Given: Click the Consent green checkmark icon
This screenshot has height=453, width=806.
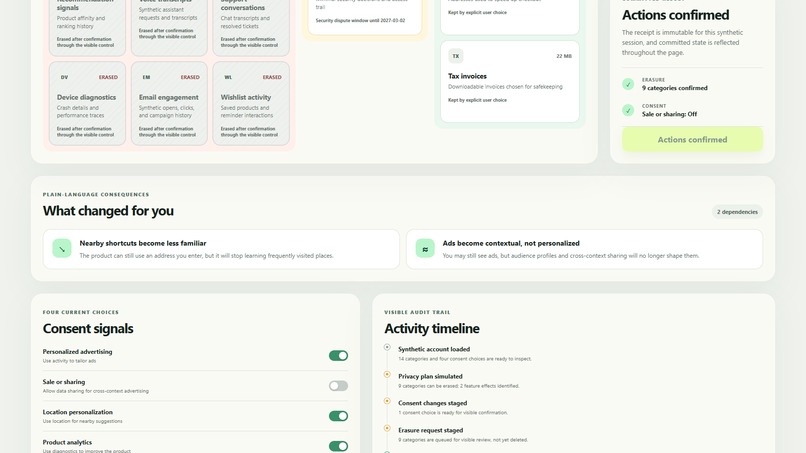Looking at the screenshot, I should [x=628, y=110].
